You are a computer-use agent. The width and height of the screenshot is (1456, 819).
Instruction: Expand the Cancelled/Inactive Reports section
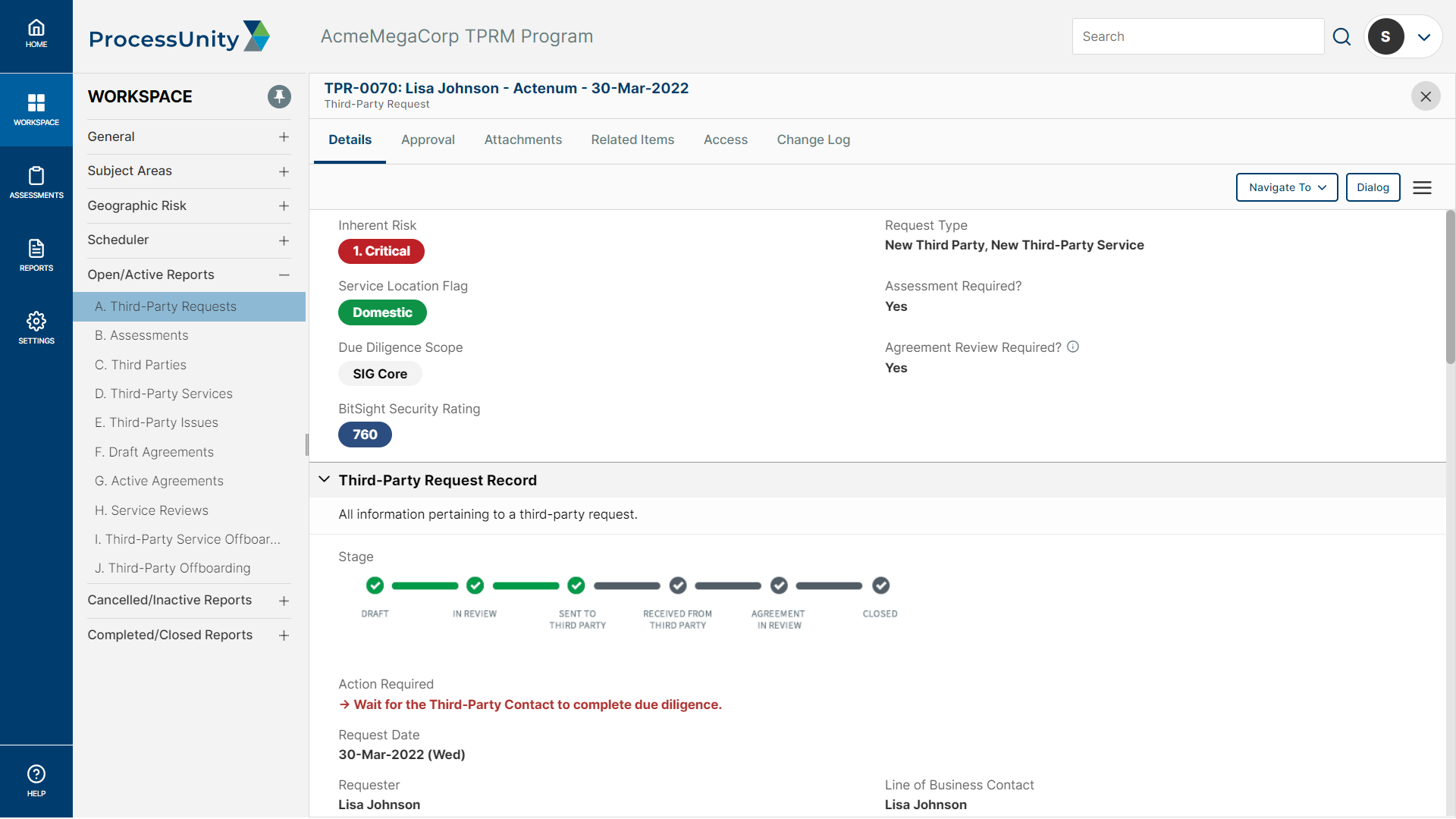point(285,600)
